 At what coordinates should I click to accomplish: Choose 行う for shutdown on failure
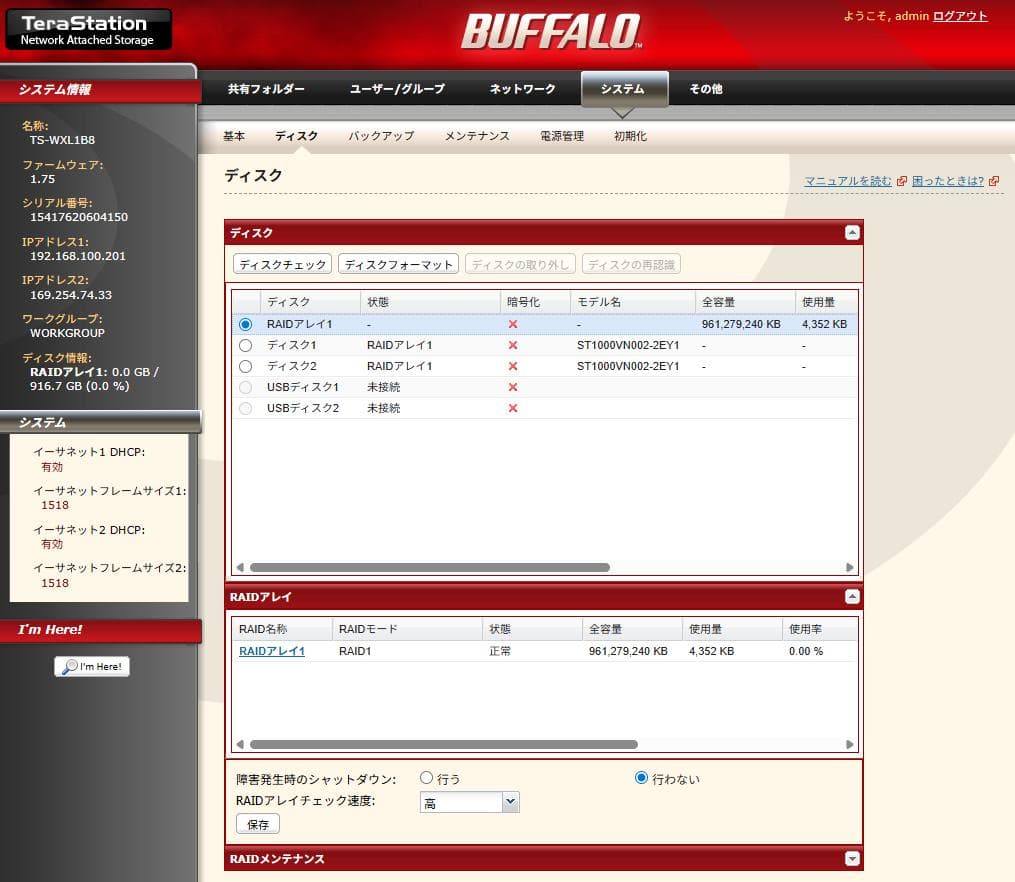(426, 777)
